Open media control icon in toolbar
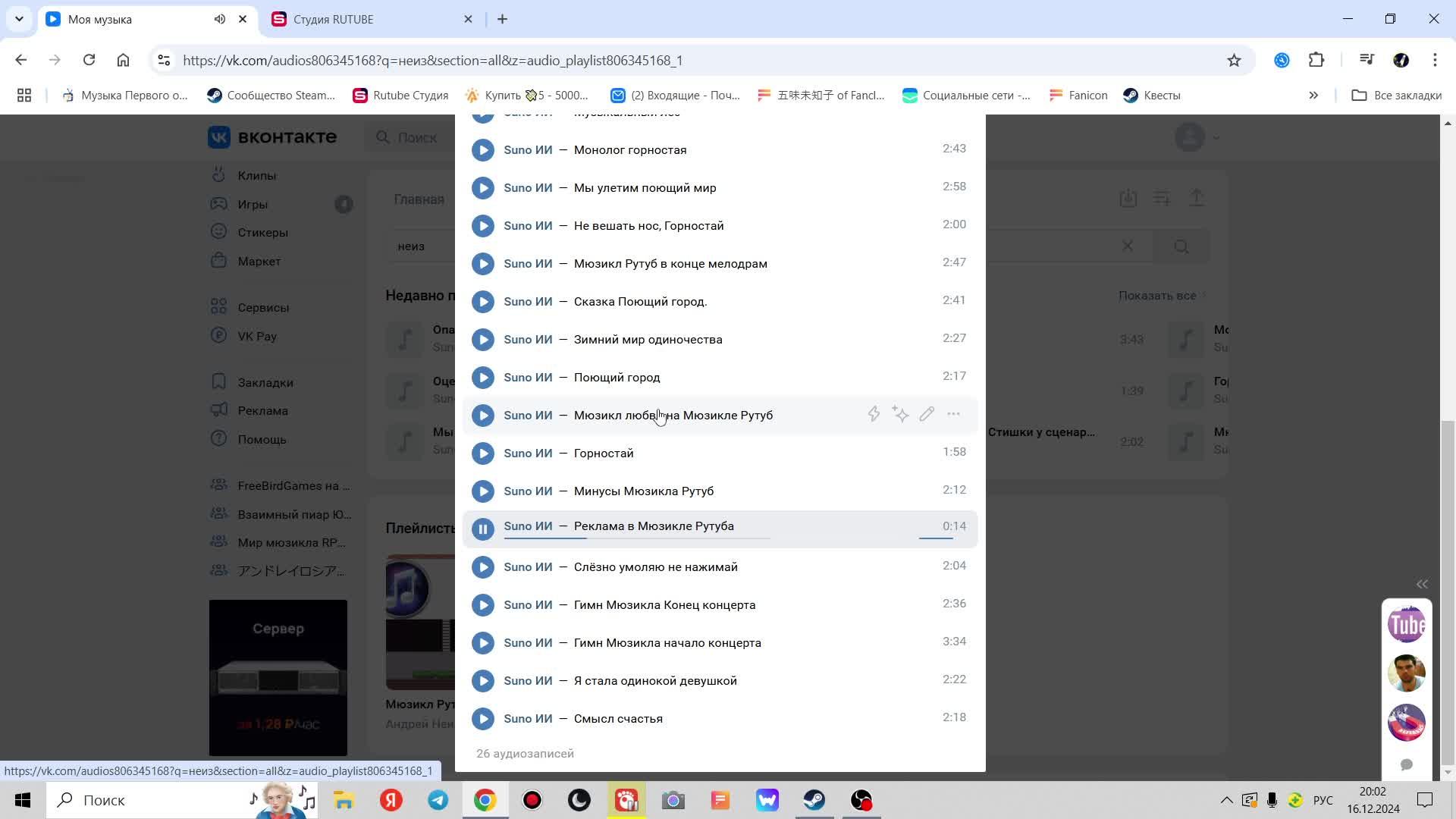The image size is (1456, 819). click(x=1367, y=60)
